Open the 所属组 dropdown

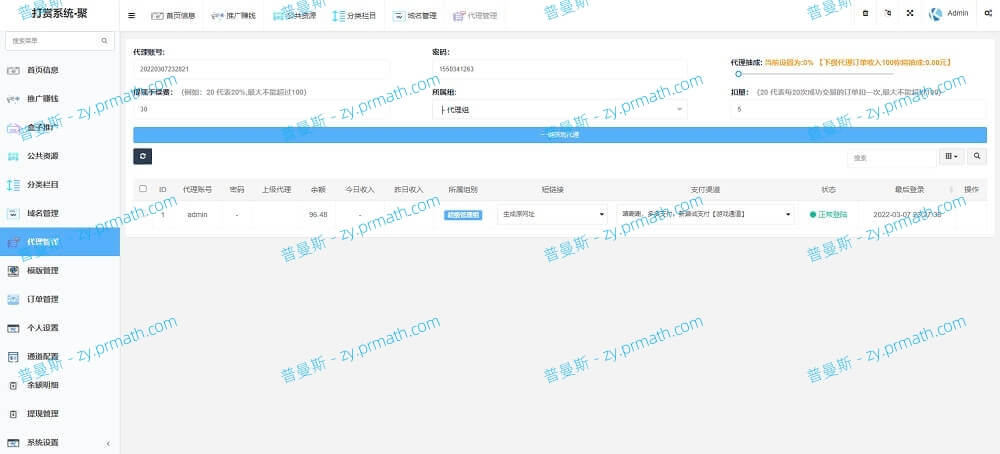[x=559, y=110]
